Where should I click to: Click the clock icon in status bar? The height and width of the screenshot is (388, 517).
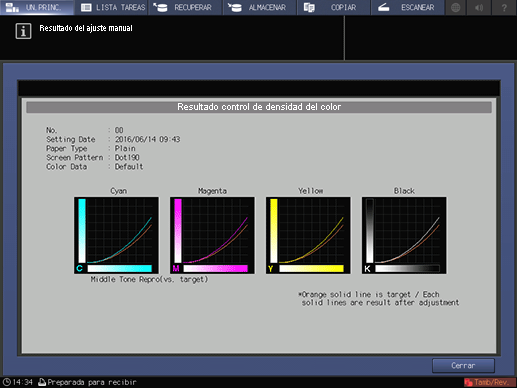click(6, 382)
